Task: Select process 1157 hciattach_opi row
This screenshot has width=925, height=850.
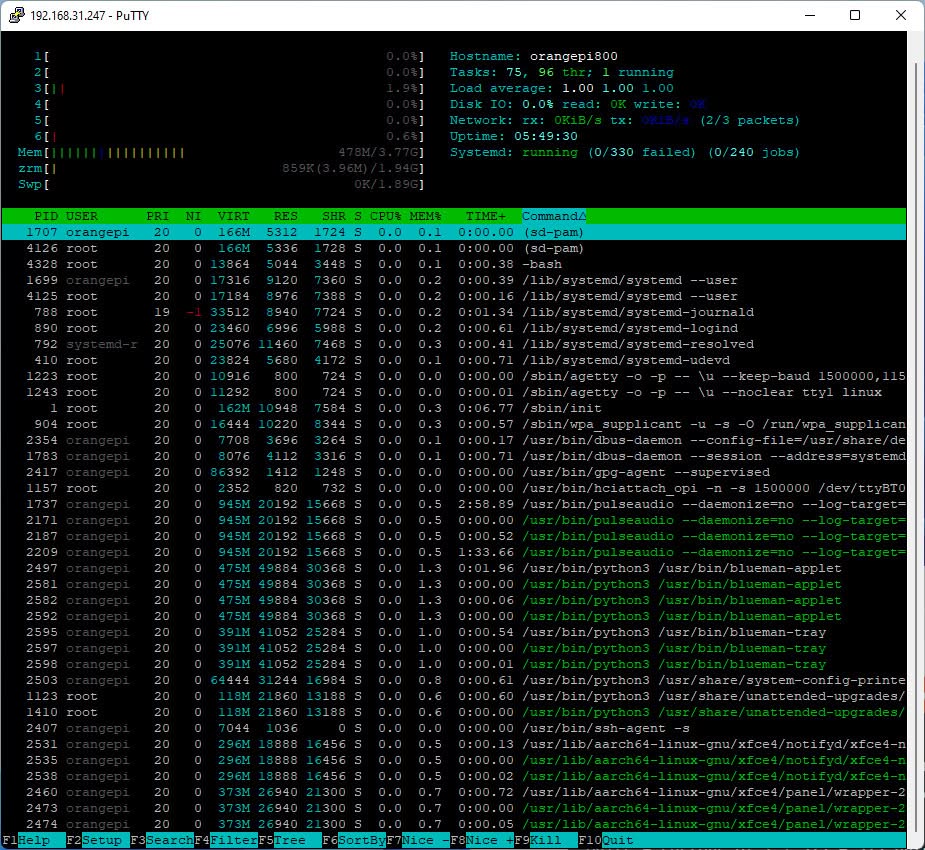Action: pyautogui.click(x=454, y=488)
